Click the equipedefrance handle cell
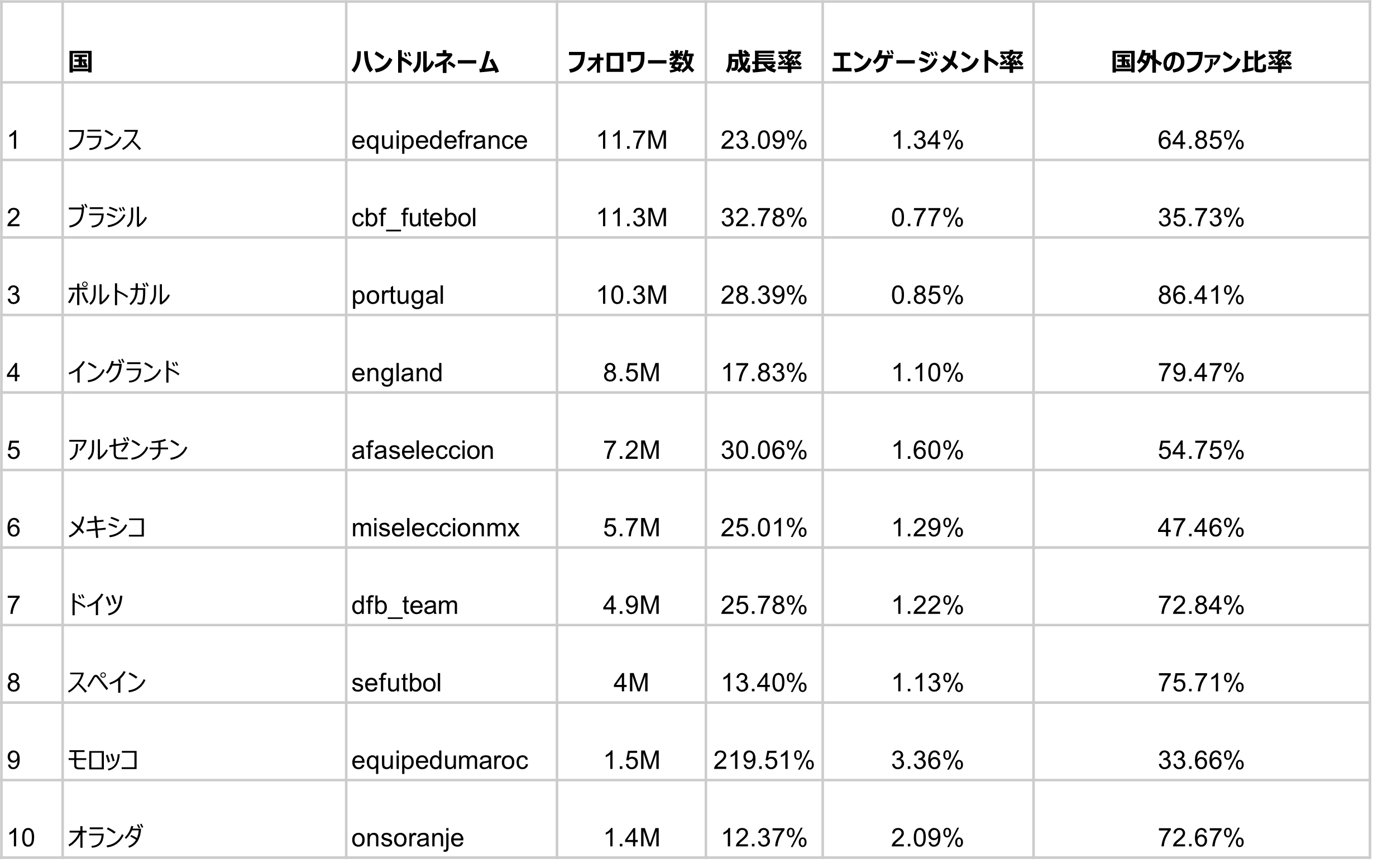 [x=451, y=121]
